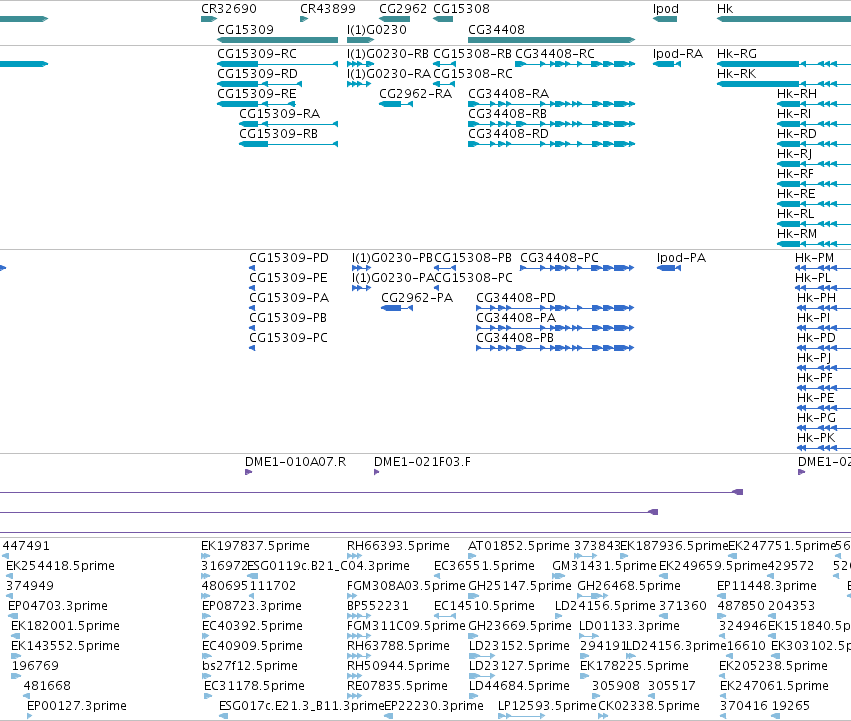Click the CG2962-RA transcript label
The width and height of the screenshot is (851, 721).
click(x=416, y=94)
